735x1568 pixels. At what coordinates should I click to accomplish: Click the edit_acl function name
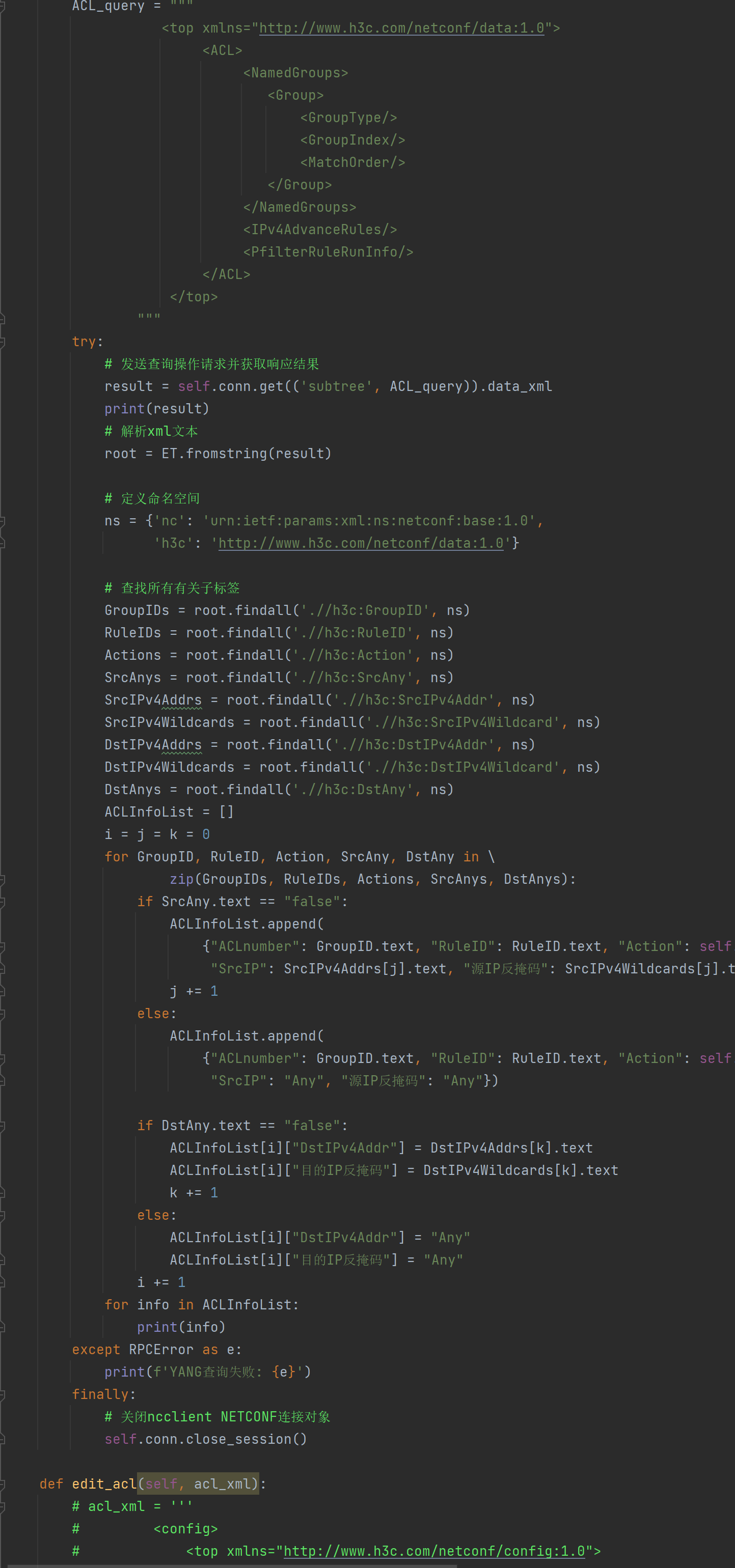[x=104, y=1485]
